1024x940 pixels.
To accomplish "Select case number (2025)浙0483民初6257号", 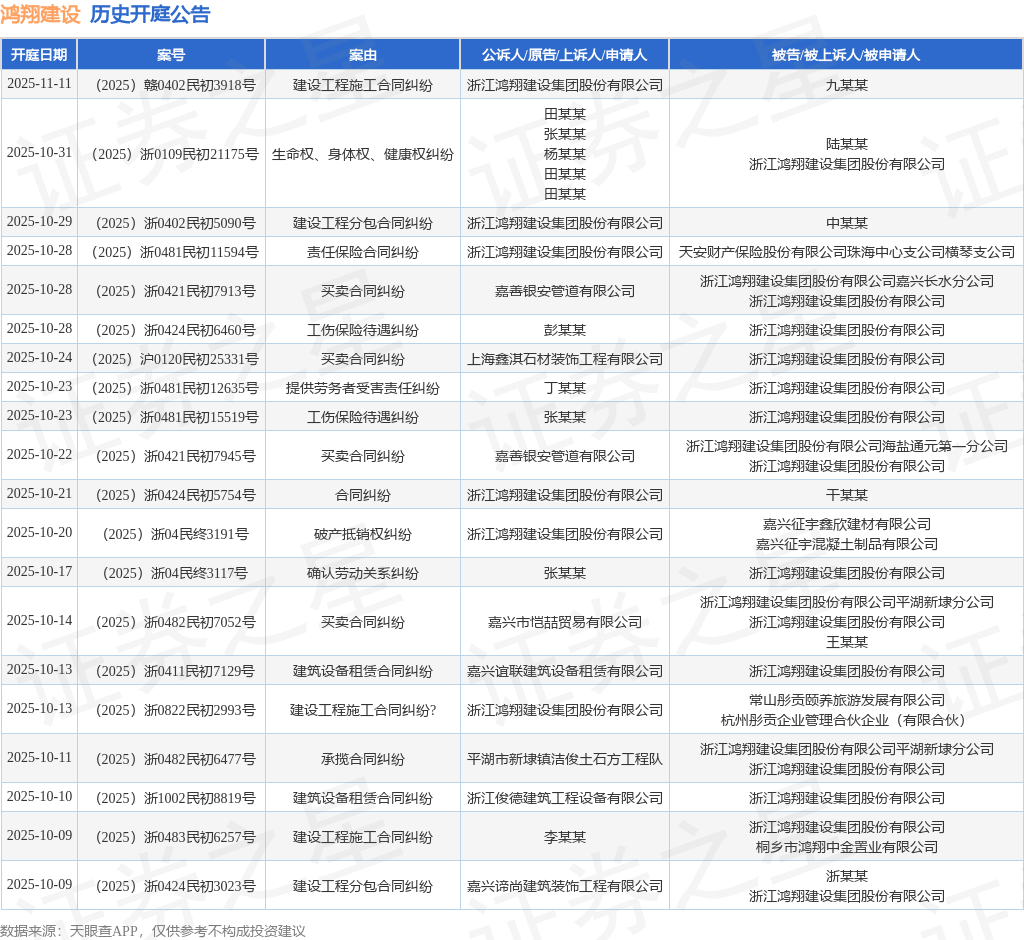I will [x=175, y=837].
